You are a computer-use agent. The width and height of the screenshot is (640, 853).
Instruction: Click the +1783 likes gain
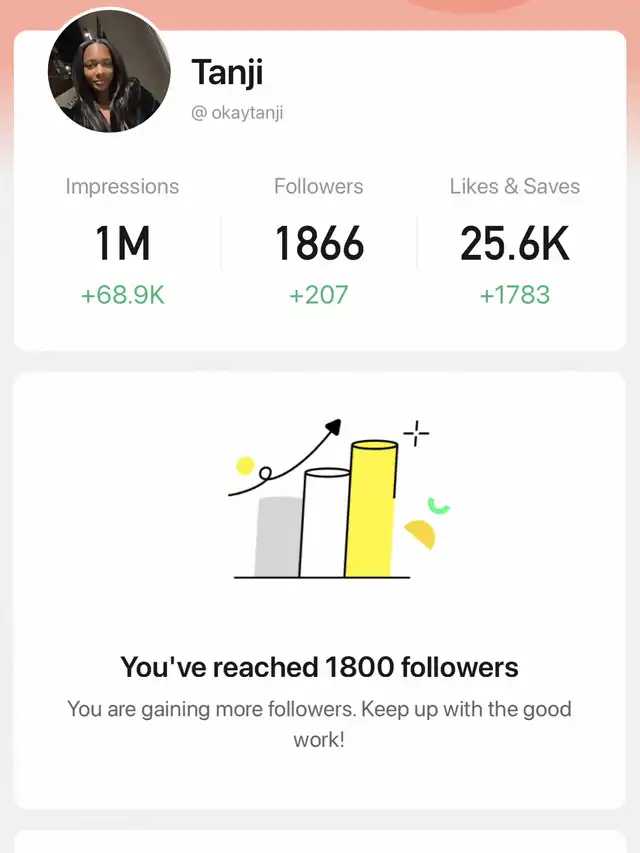[514, 295]
